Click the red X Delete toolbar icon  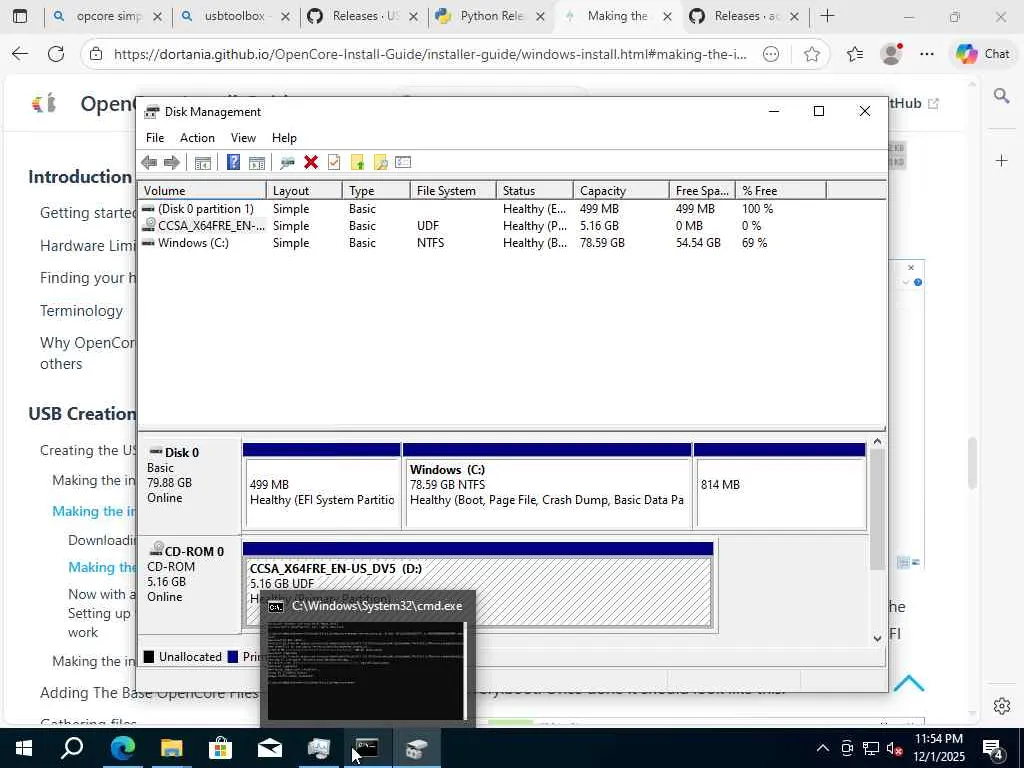[311, 162]
